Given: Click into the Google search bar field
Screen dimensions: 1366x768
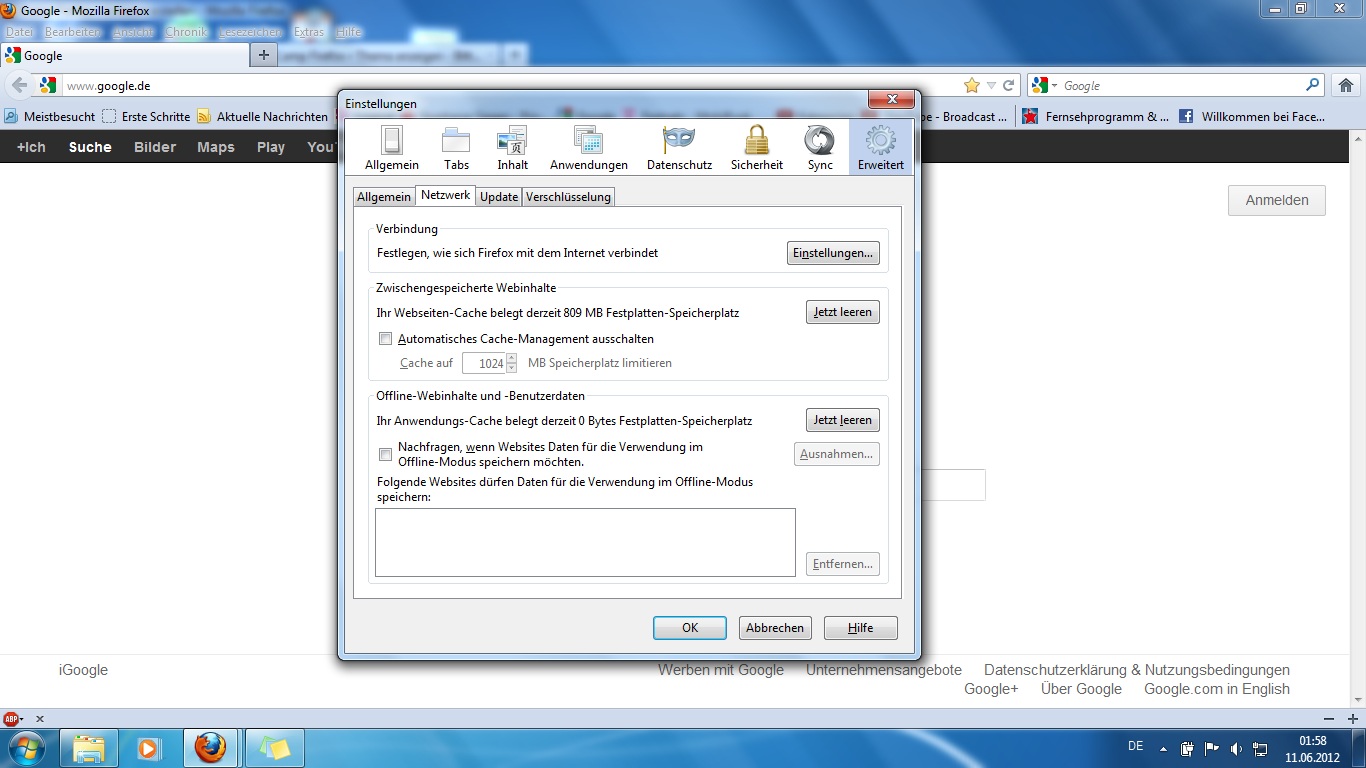Looking at the screenshot, I should tap(1180, 85).
